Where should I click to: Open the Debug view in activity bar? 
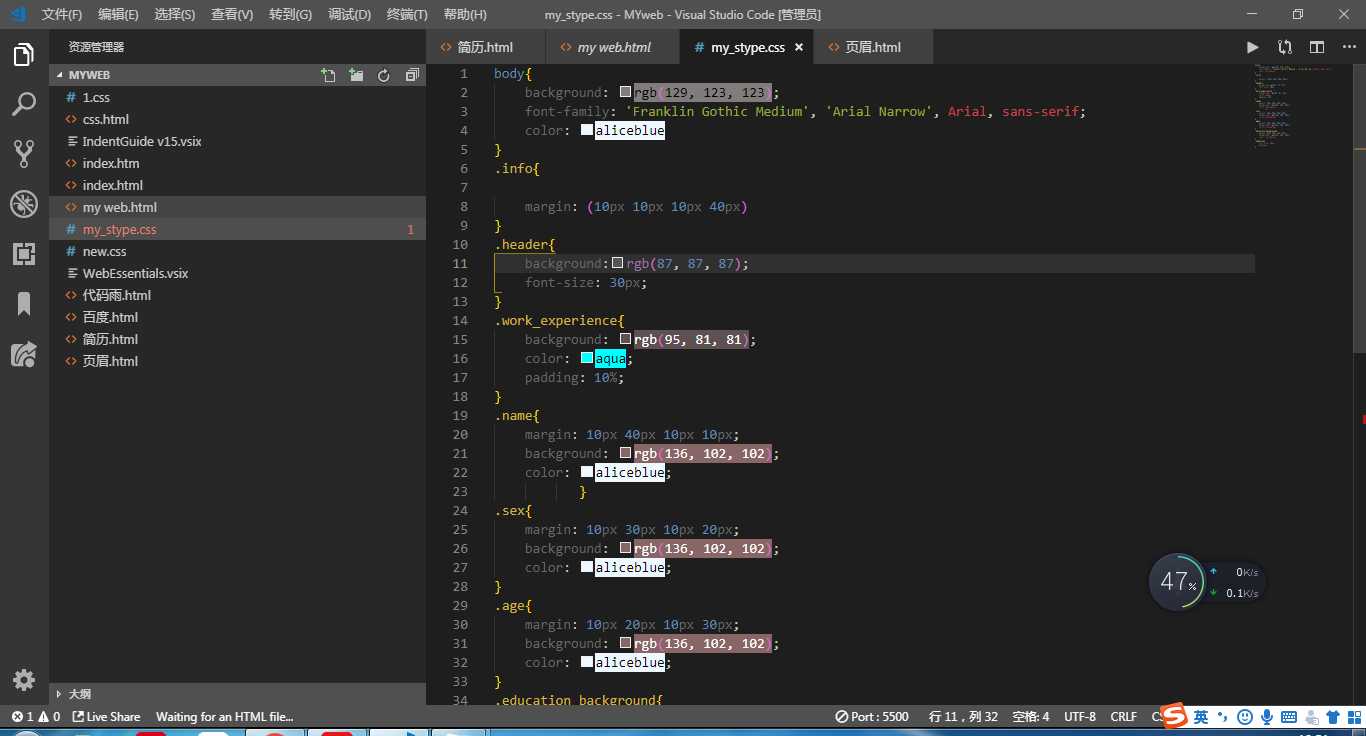[x=24, y=204]
